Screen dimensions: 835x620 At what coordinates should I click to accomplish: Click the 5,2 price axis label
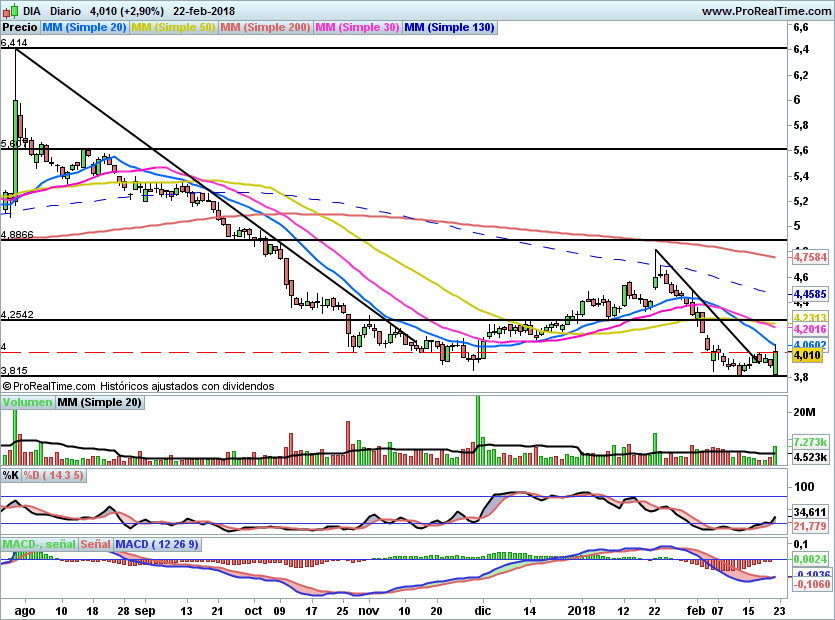[801, 201]
